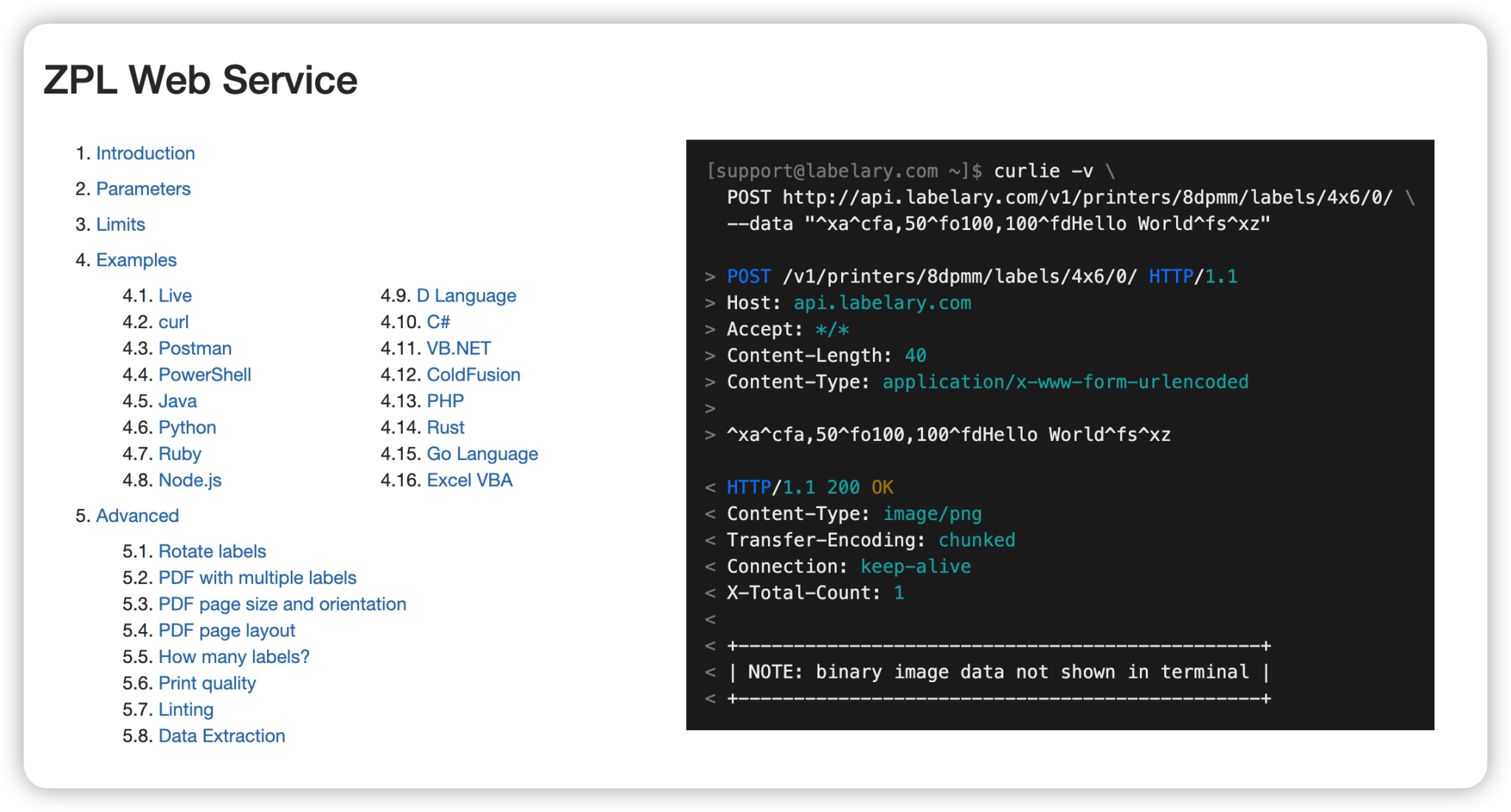Image resolution: width=1511 pixels, height=812 pixels.
Task: Click the C# example link
Action: coord(438,322)
